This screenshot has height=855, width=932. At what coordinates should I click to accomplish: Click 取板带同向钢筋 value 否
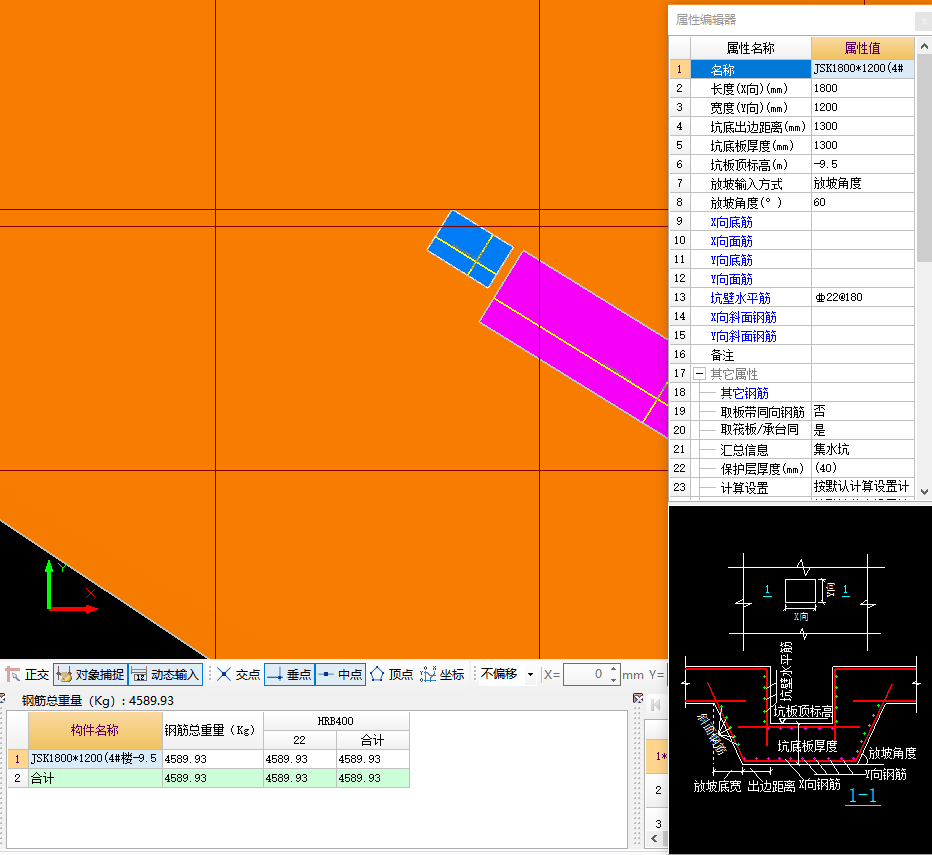coord(862,411)
